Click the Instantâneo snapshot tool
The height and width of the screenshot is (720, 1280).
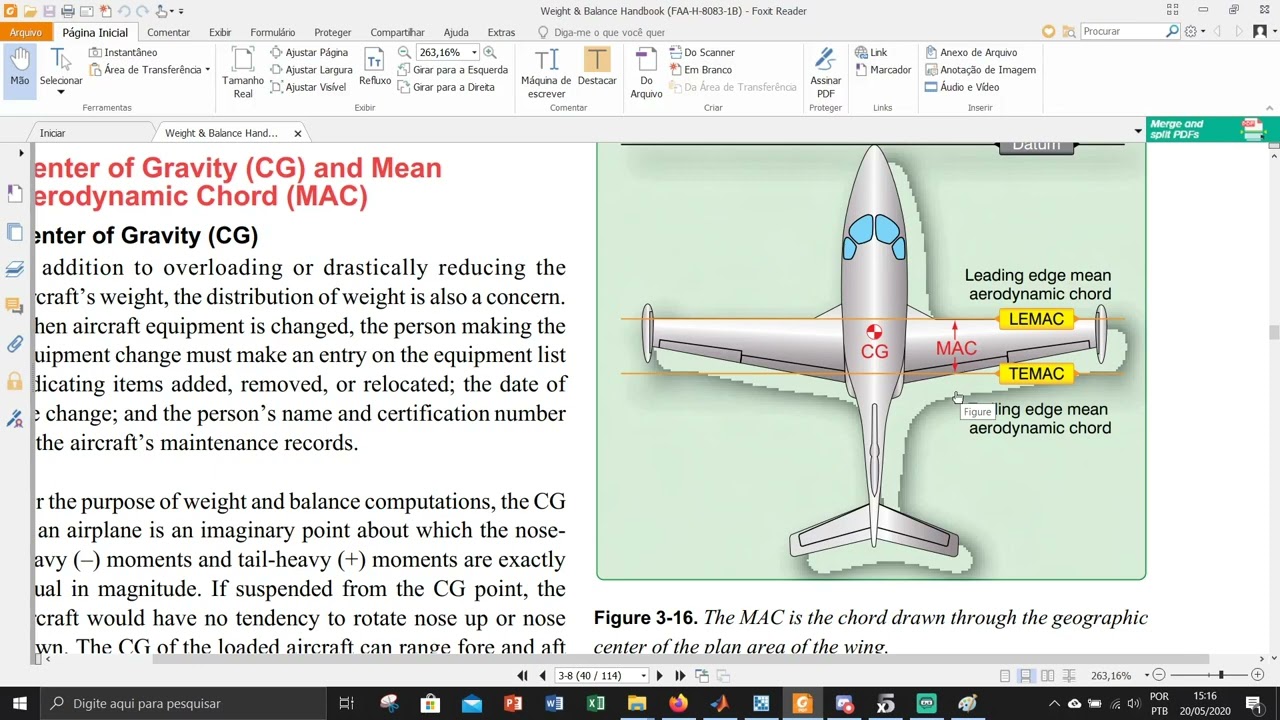123,52
